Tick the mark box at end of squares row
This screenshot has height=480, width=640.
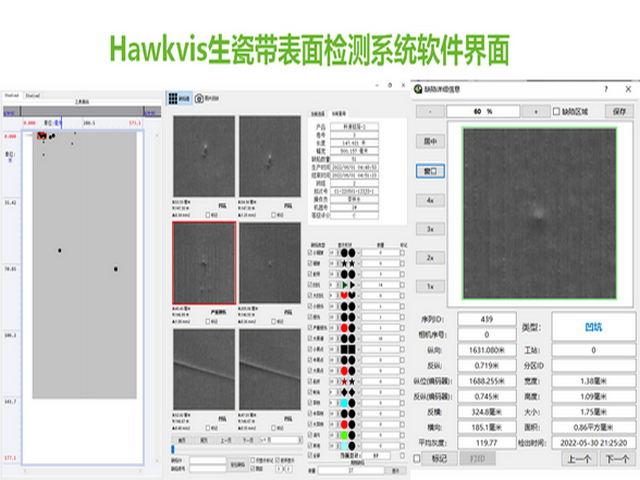402,349
